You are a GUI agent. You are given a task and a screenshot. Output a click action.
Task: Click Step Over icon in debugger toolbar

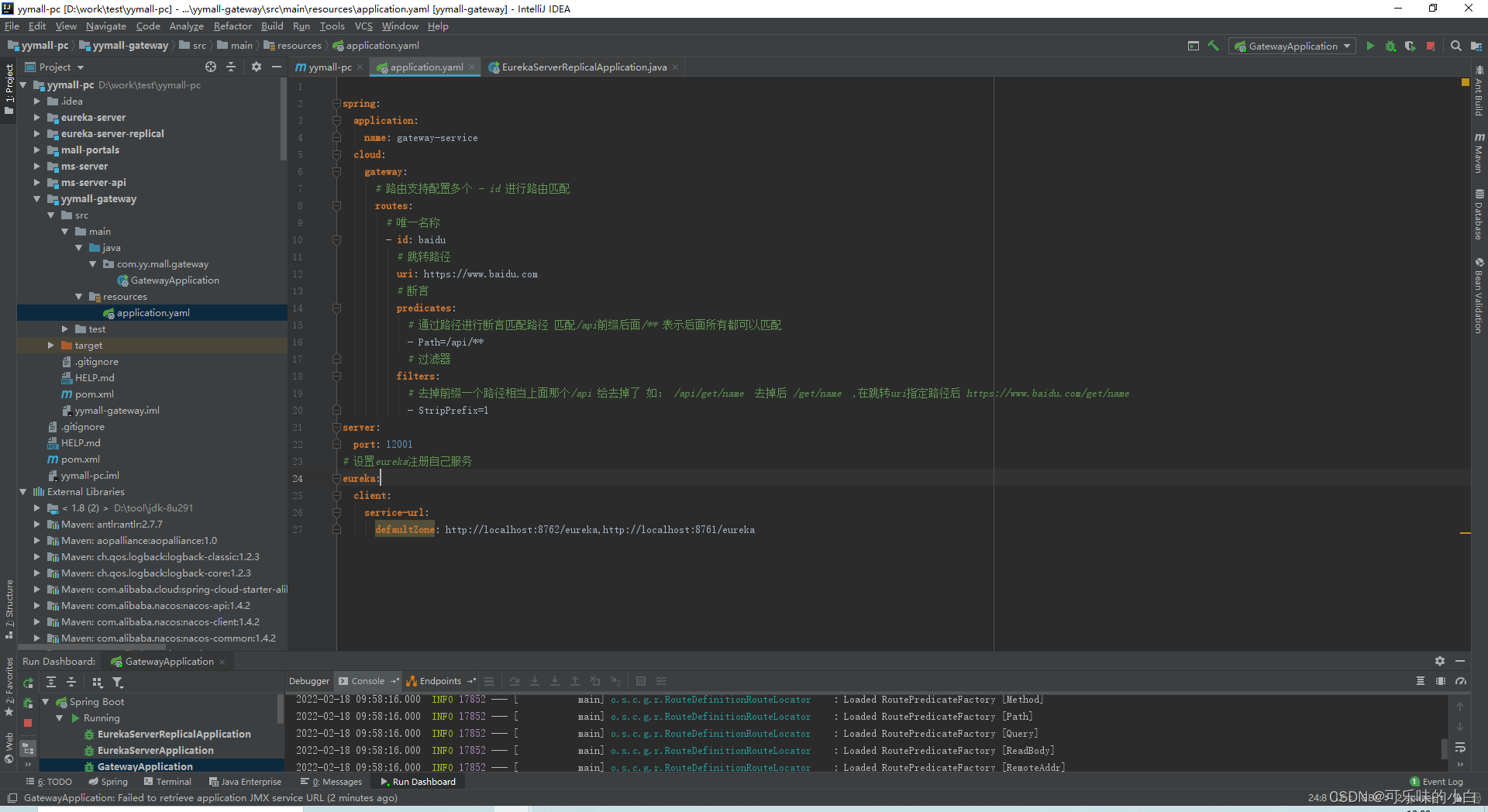[x=515, y=682]
